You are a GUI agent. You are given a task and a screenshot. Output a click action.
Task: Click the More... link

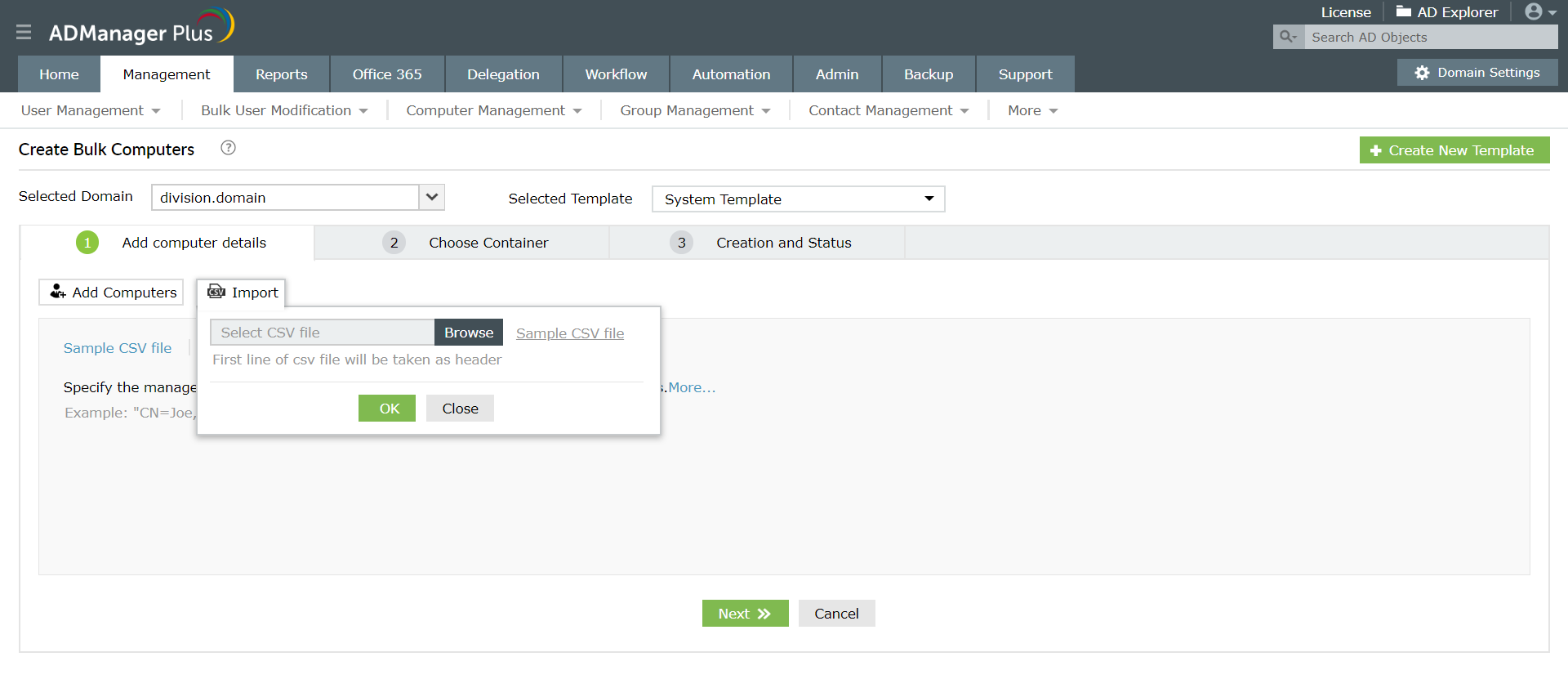click(x=692, y=387)
